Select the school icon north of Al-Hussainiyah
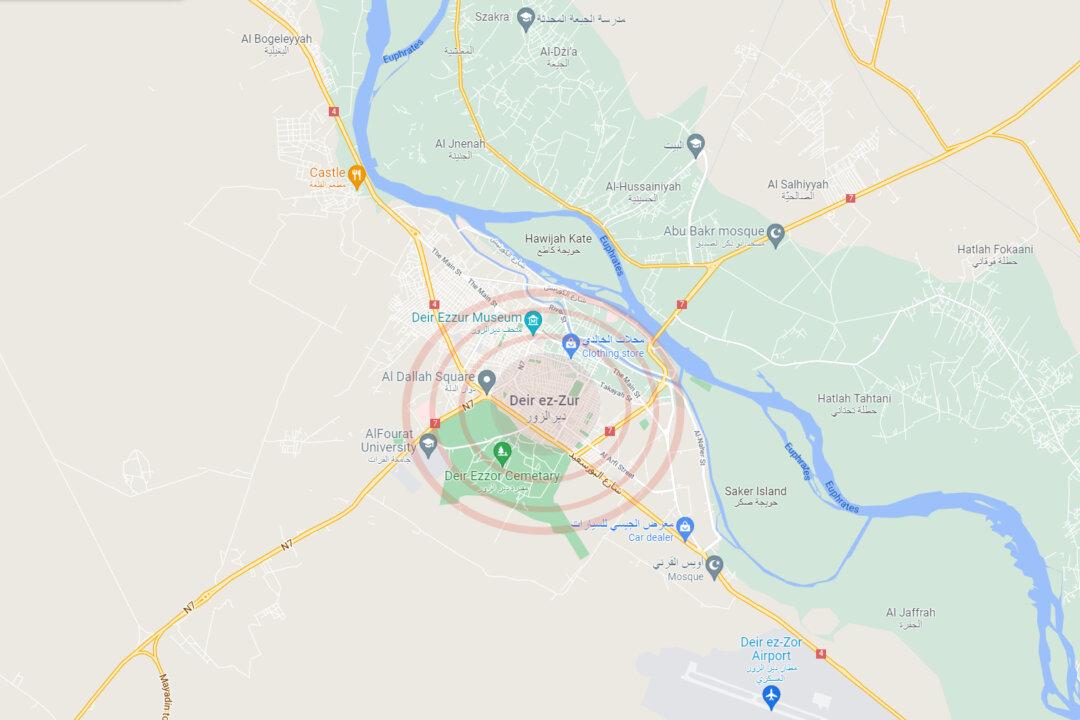The height and width of the screenshot is (720, 1080). (696, 145)
